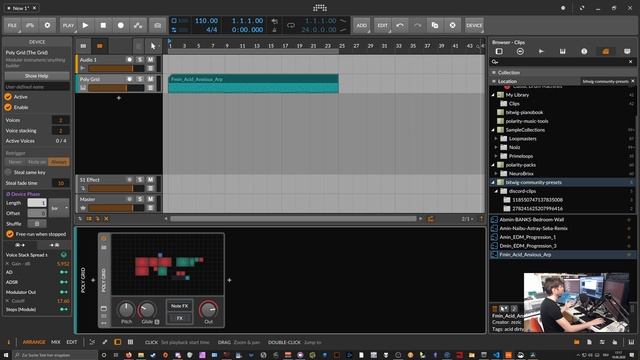Image resolution: width=640 pixels, height=360 pixels.
Task: Collapse the polarity-packs tree node
Action: [x=493, y=165]
